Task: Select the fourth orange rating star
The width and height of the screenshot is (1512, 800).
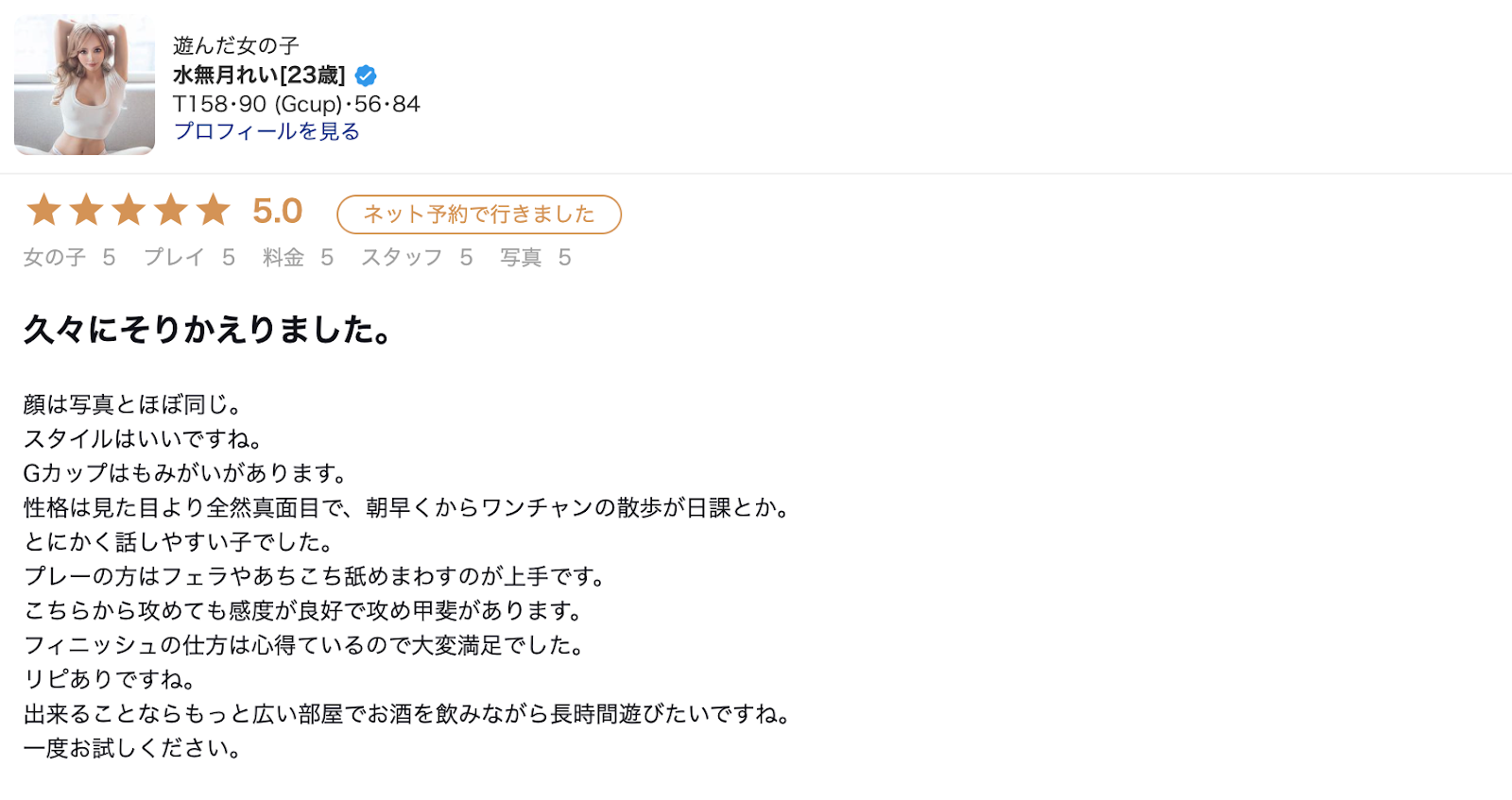Action: (x=171, y=210)
